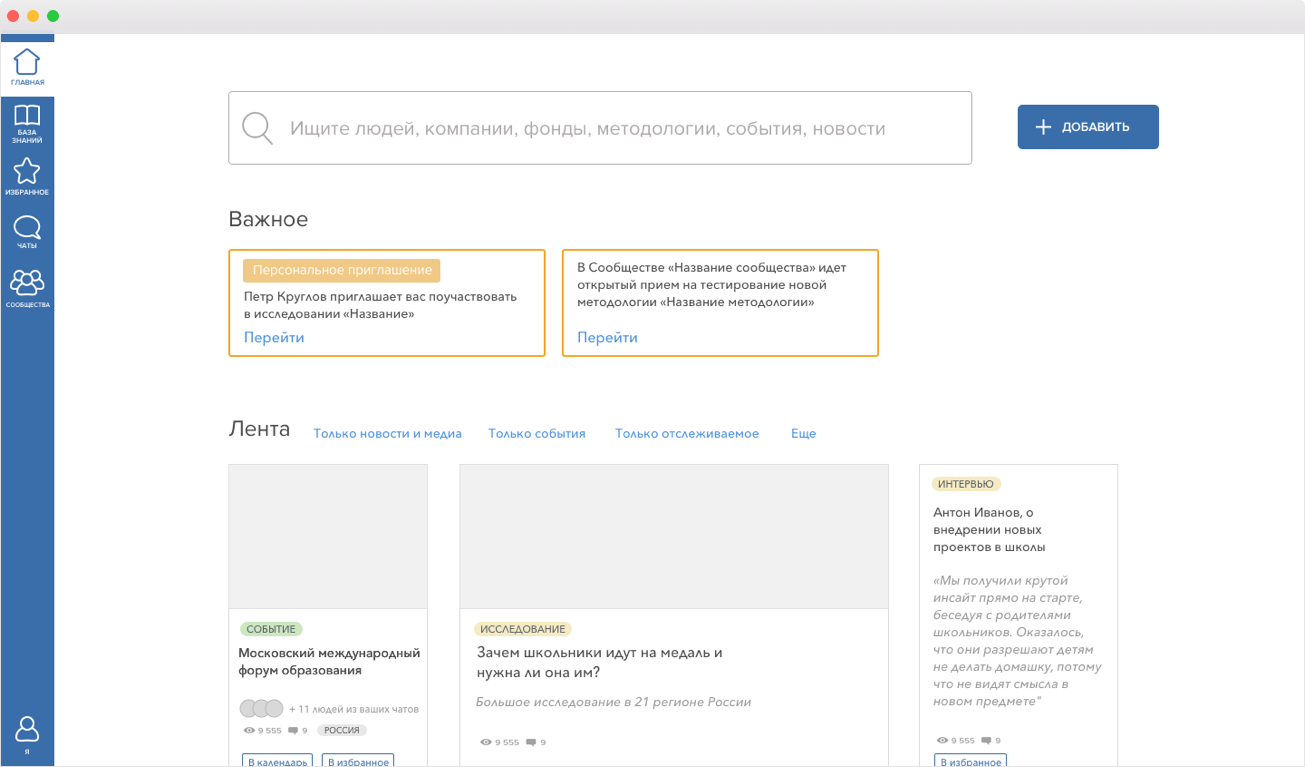1305x767 pixels.
Task: Go to the Главная home icon
Action: point(27,64)
